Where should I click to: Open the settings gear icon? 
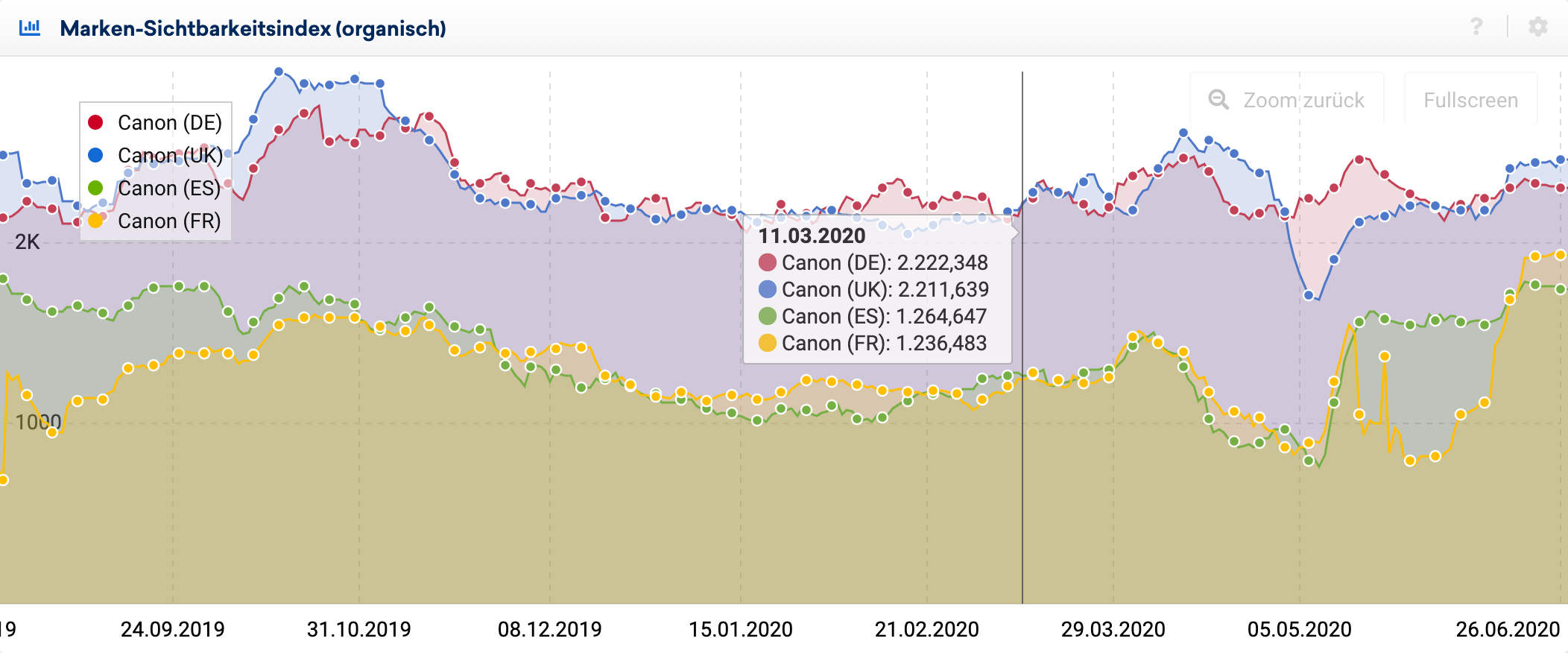[x=1537, y=27]
